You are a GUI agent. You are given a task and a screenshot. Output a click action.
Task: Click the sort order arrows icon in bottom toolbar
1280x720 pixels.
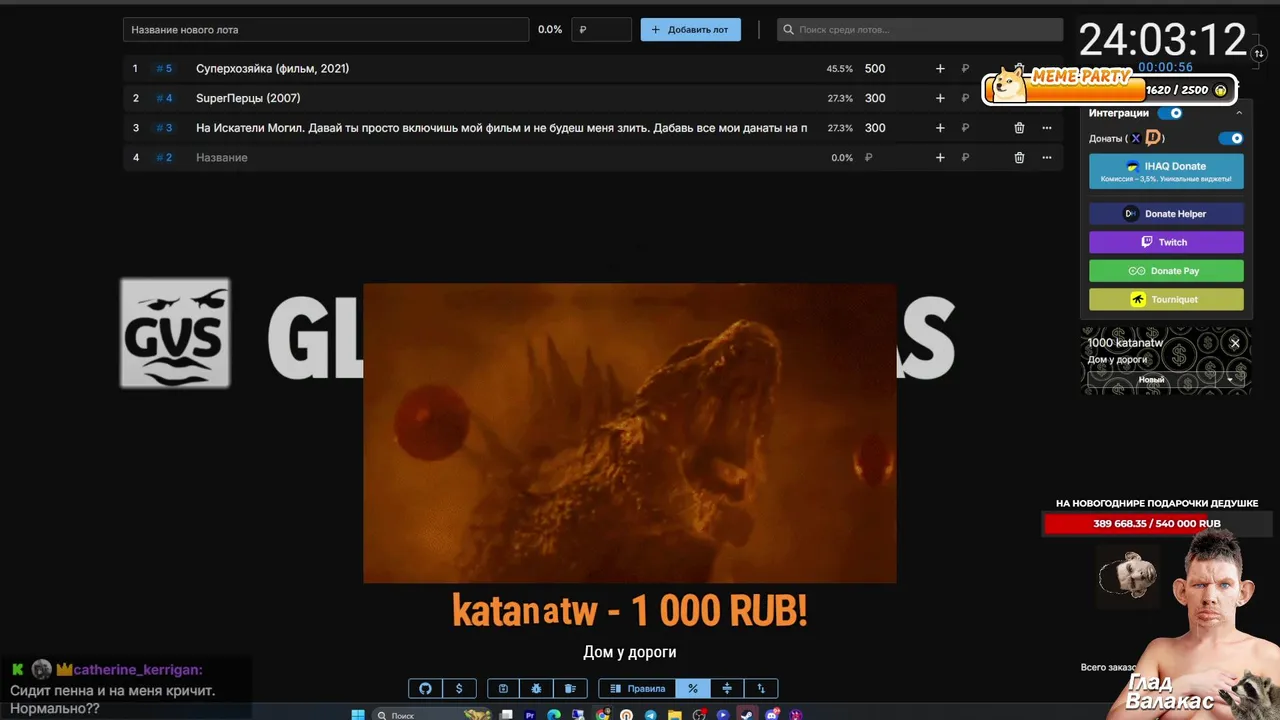click(x=761, y=688)
